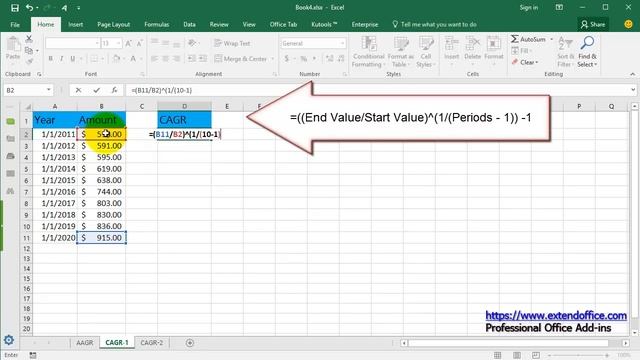The width and height of the screenshot is (640, 360).
Task: Click the Sign in link
Action: coord(529,8)
